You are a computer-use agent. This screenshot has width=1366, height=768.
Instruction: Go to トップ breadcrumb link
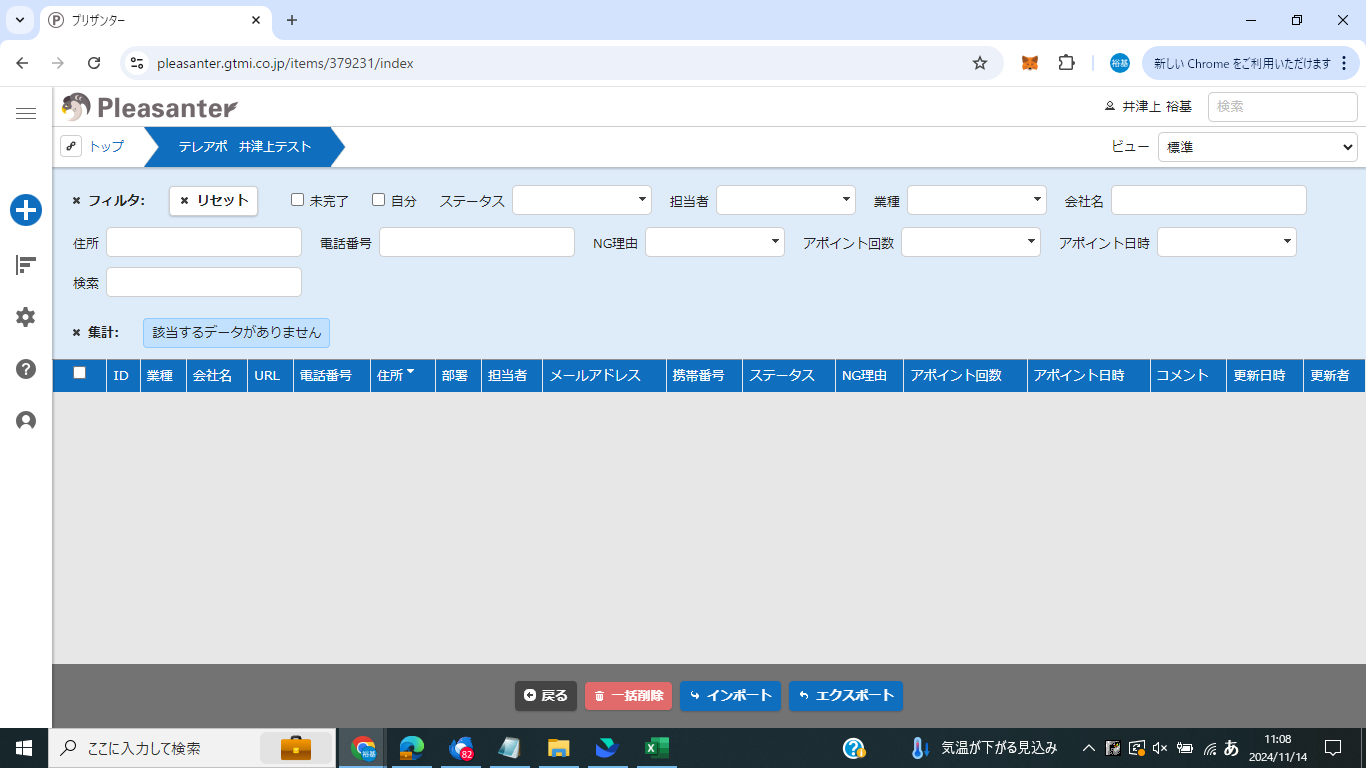[x=106, y=147]
